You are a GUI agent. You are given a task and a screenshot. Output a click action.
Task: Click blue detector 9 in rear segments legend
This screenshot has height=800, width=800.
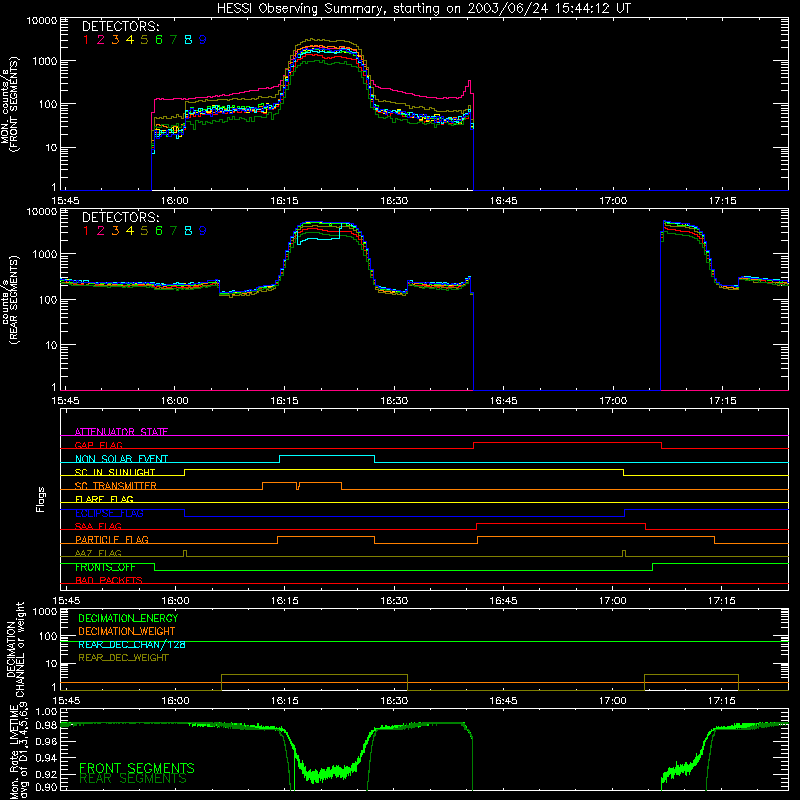(x=203, y=231)
